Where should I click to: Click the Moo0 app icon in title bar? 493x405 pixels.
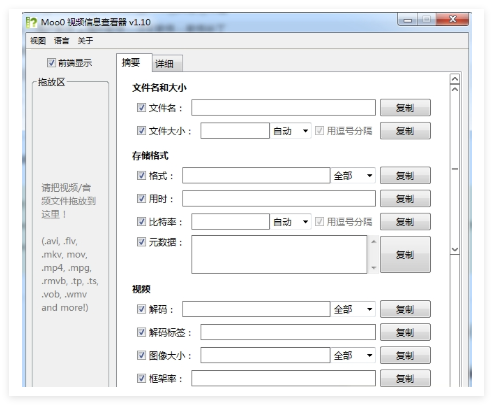pos(32,22)
